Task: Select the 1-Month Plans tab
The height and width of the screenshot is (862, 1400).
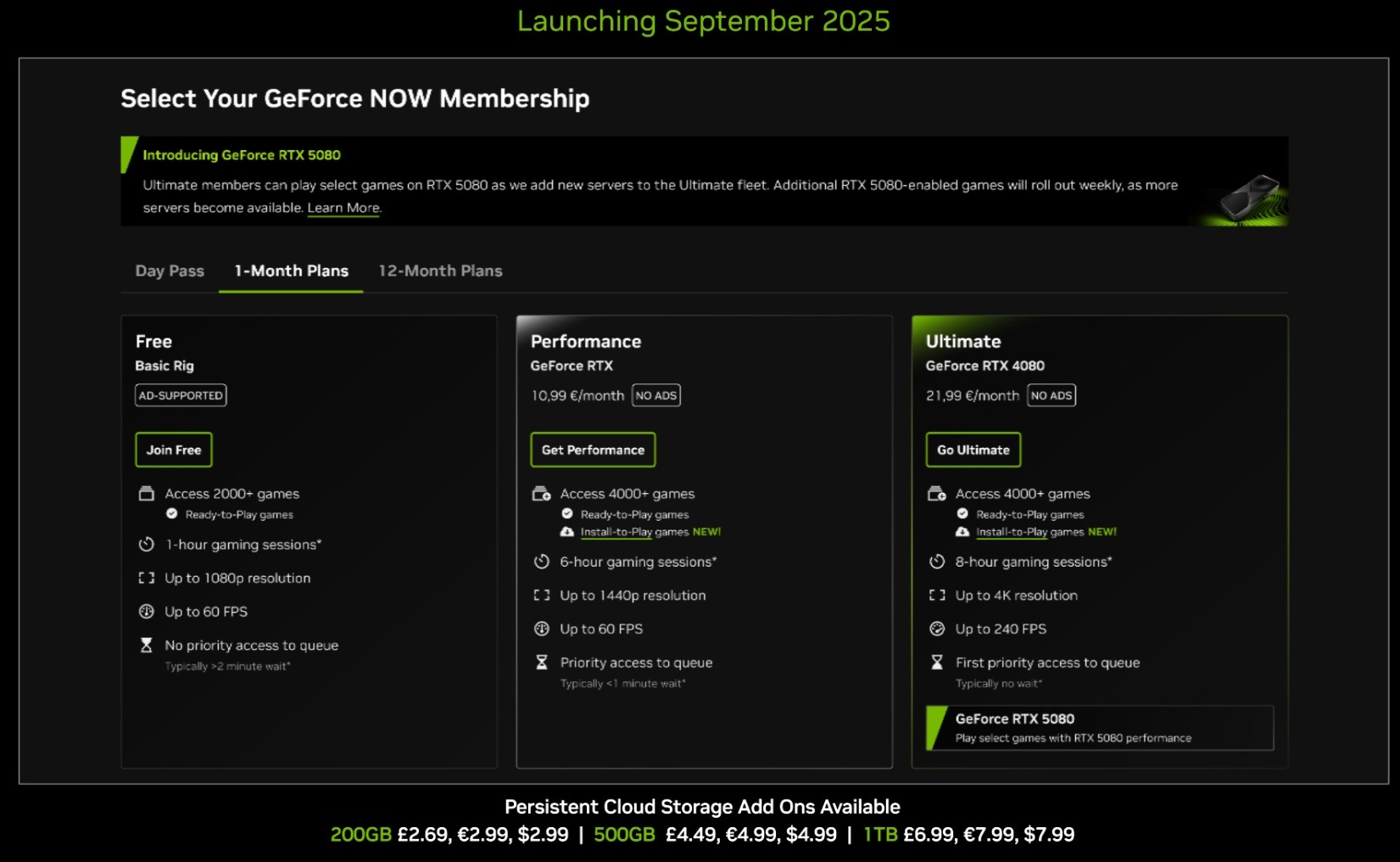Action: 291,271
